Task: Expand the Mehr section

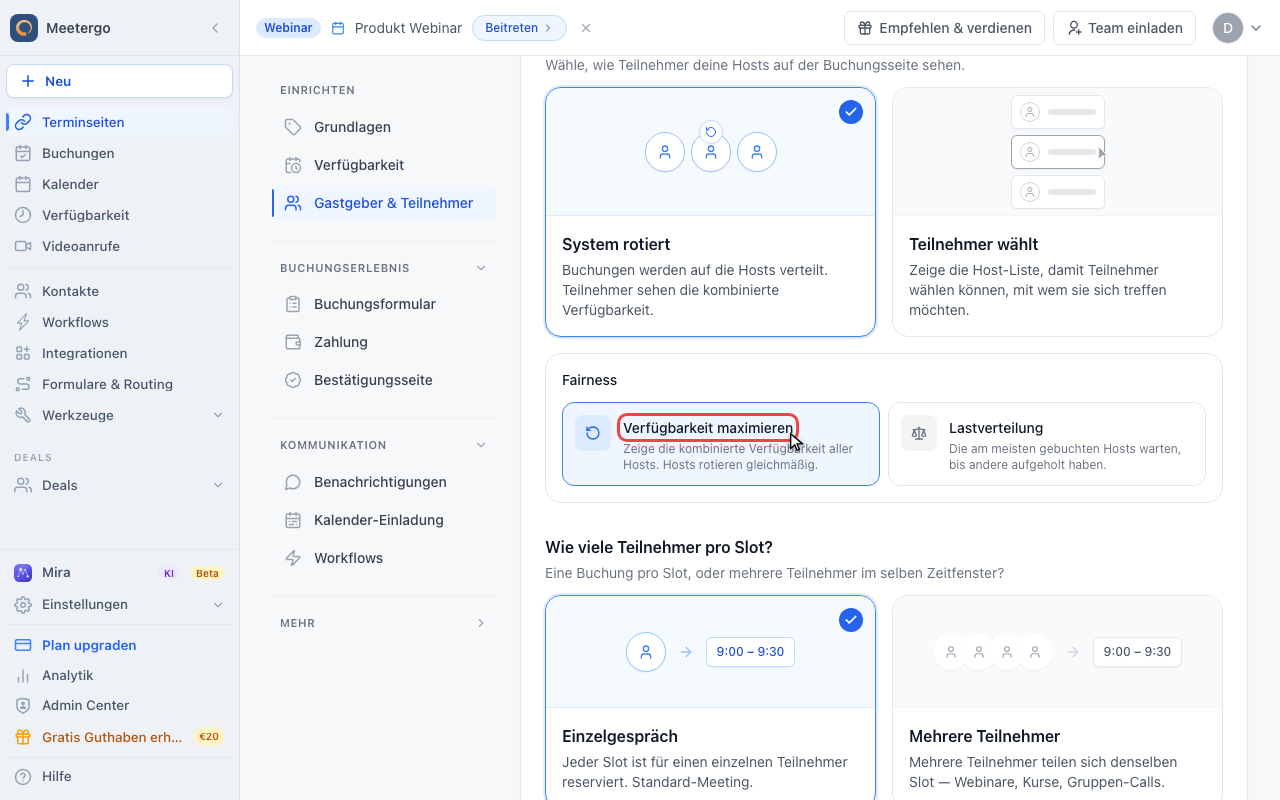Action: pos(481,623)
